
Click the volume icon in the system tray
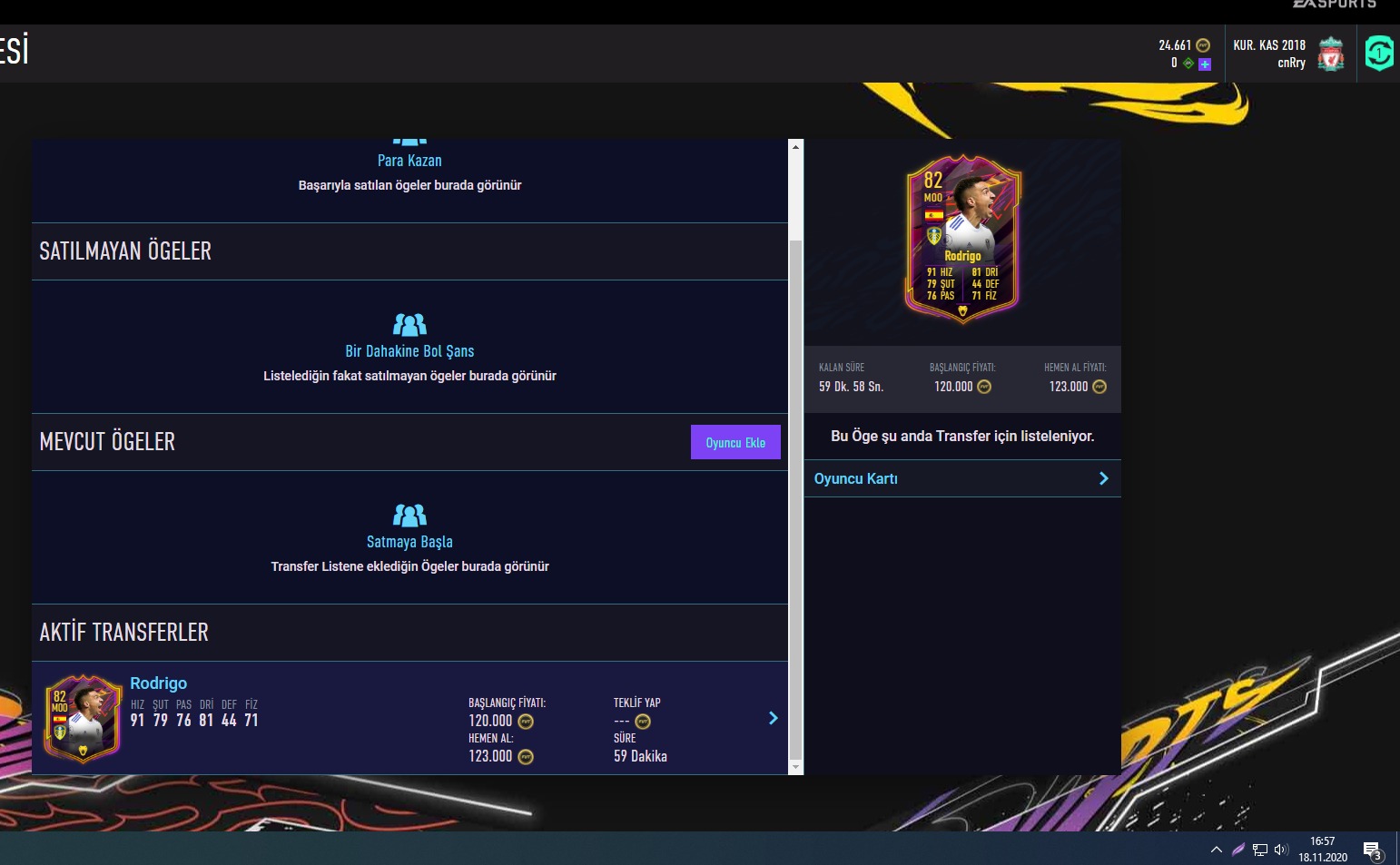(x=1281, y=850)
